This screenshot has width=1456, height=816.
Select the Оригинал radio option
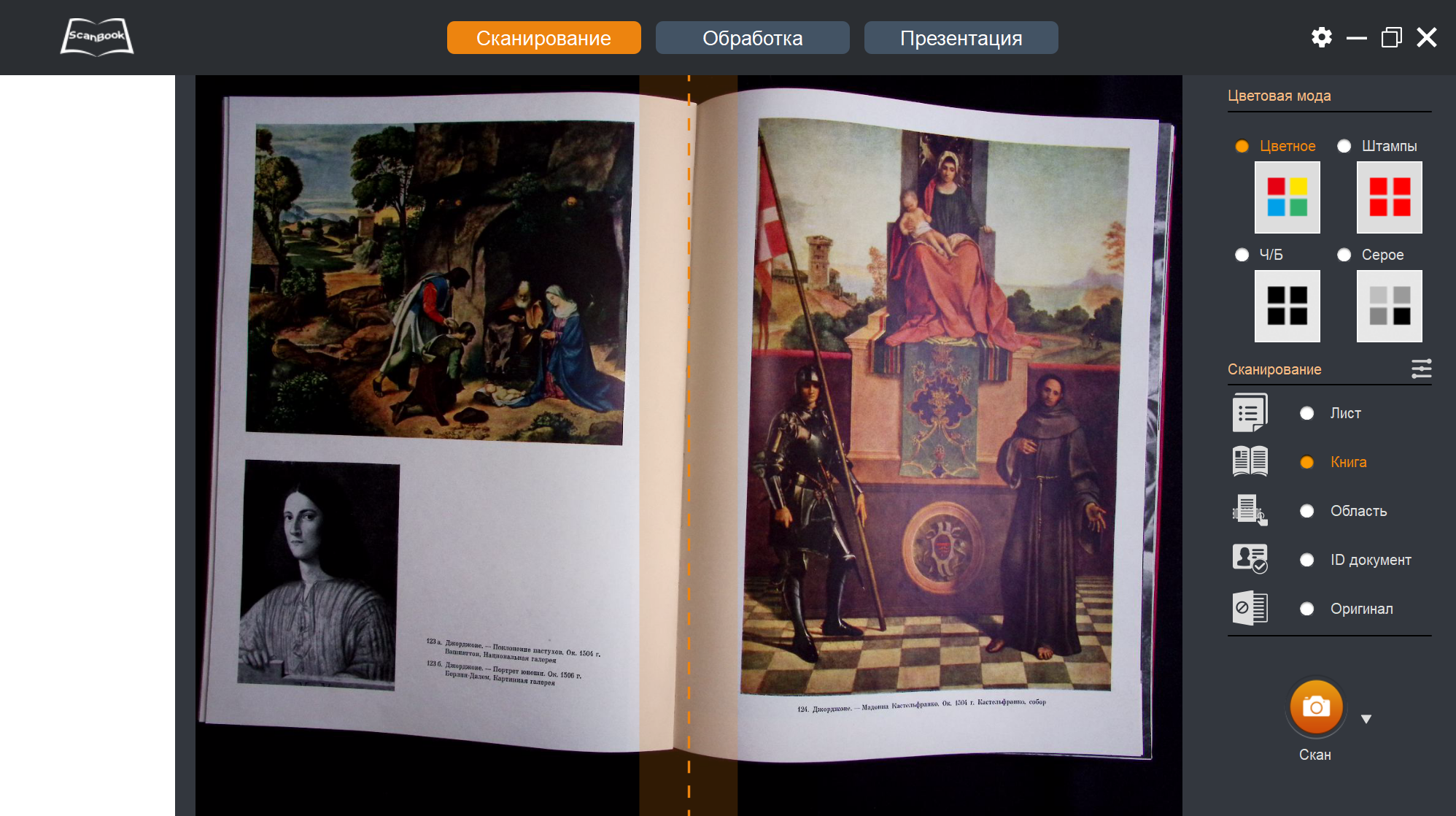(1306, 609)
